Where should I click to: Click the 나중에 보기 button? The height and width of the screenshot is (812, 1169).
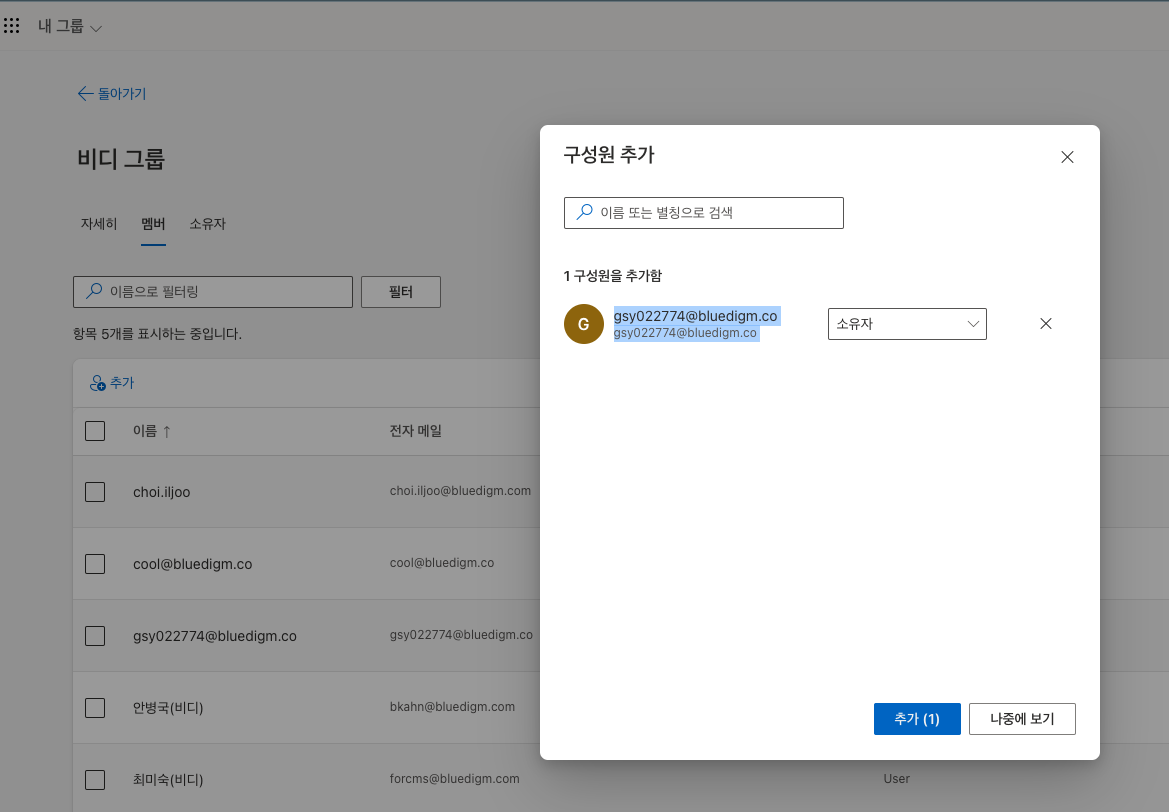pyautogui.click(x=1022, y=719)
